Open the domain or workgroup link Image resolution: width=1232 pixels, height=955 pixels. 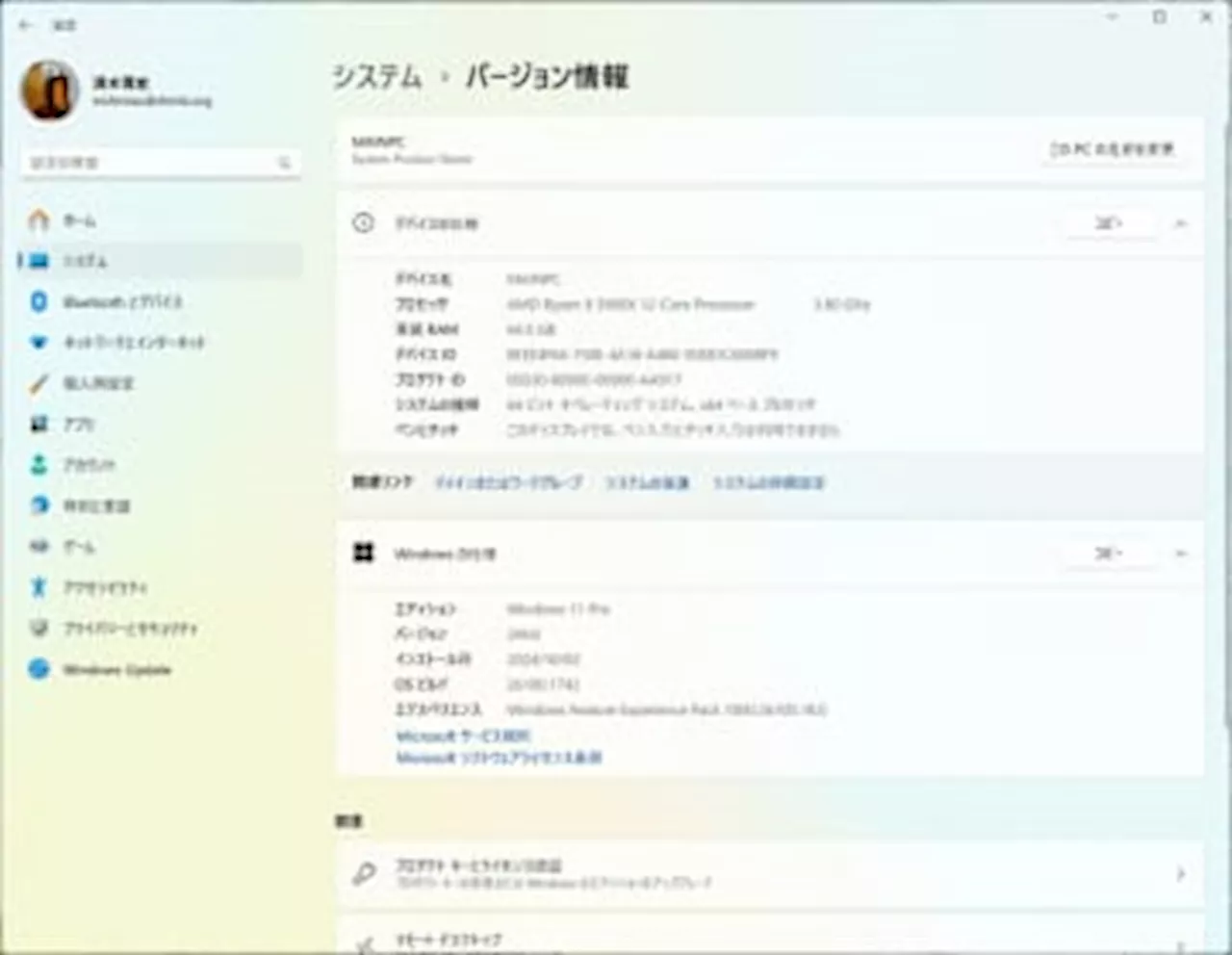[x=508, y=482]
